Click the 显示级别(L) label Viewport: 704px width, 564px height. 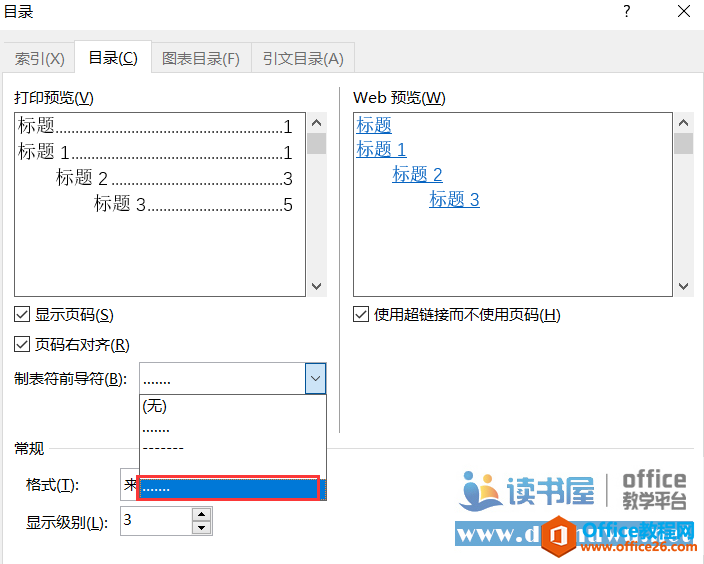coord(67,522)
